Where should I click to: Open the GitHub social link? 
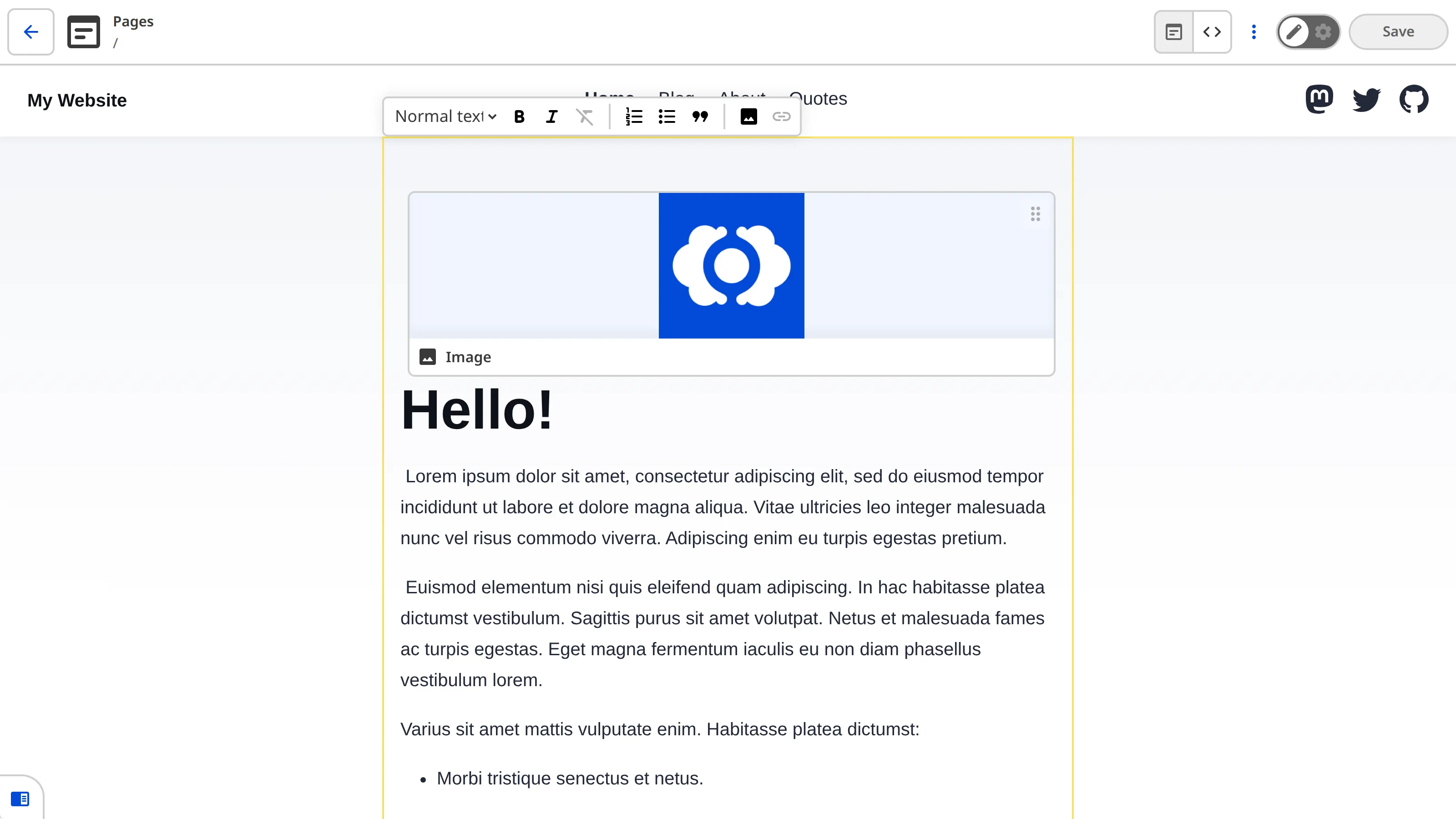click(x=1414, y=100)
